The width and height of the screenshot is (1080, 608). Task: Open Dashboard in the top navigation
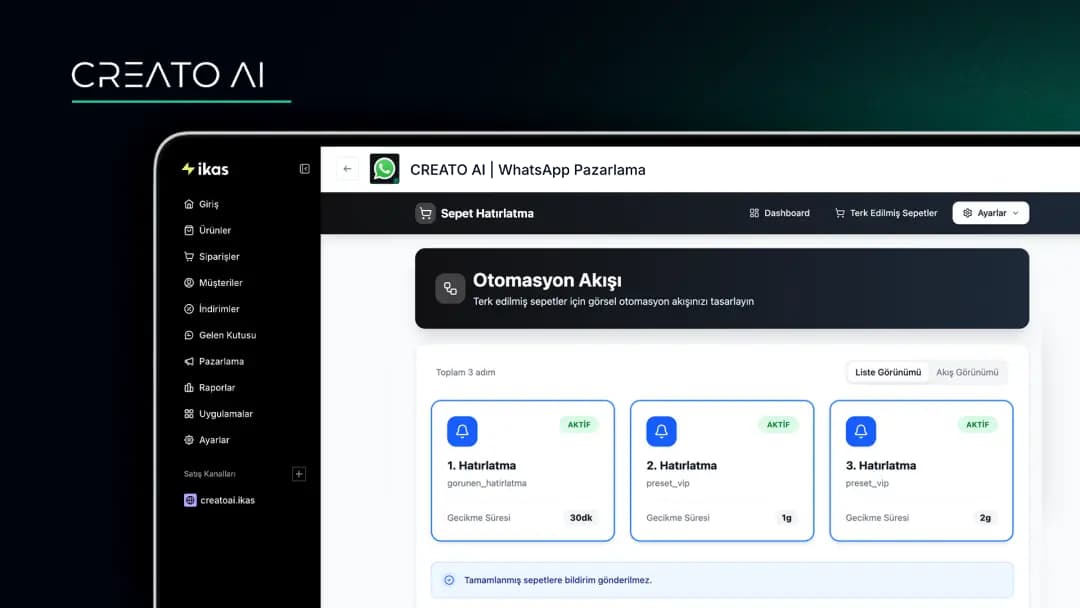point(779,213)
